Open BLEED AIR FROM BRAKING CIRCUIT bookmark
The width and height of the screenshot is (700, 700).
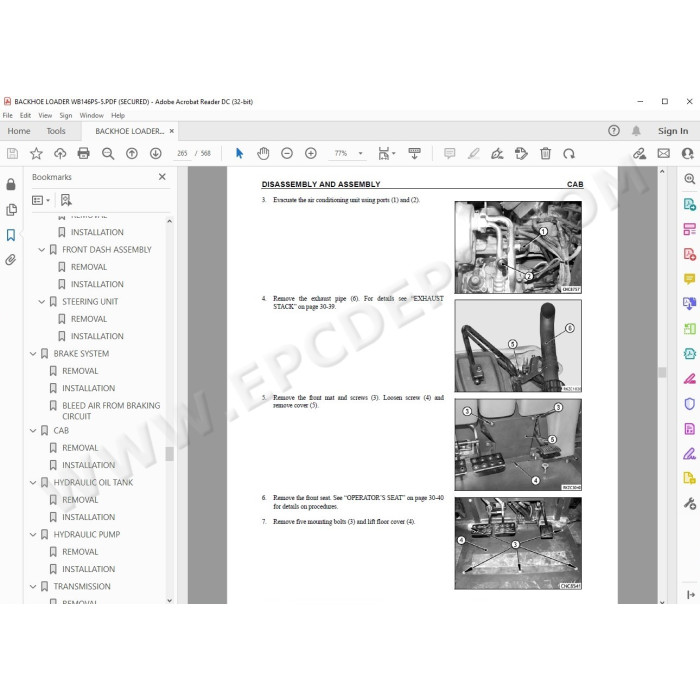click(x=111, y=411)
